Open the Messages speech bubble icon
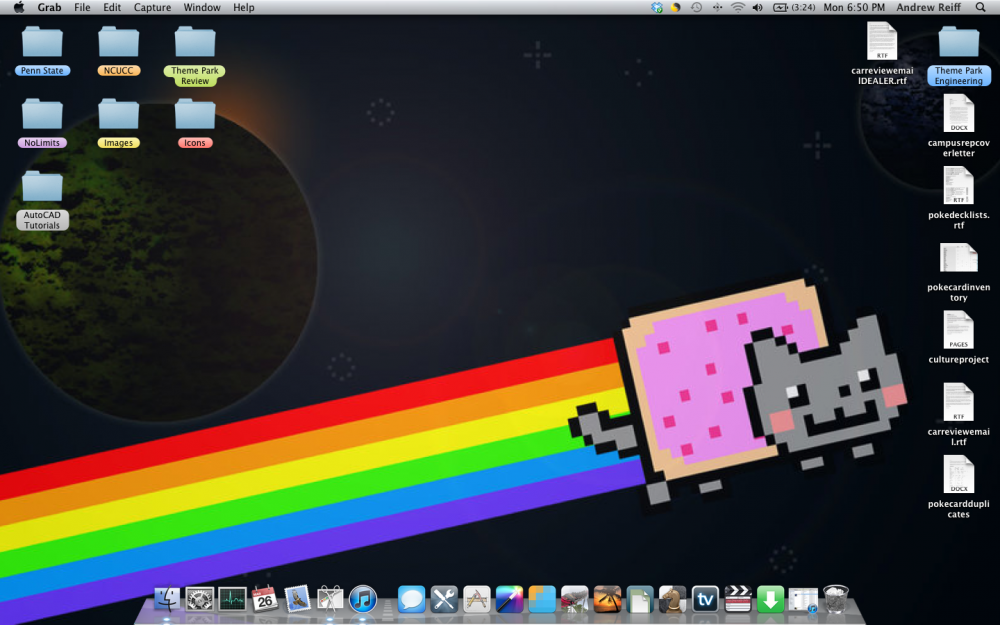The width and height of the screenshot is (1000, 625). coord(411,599)
